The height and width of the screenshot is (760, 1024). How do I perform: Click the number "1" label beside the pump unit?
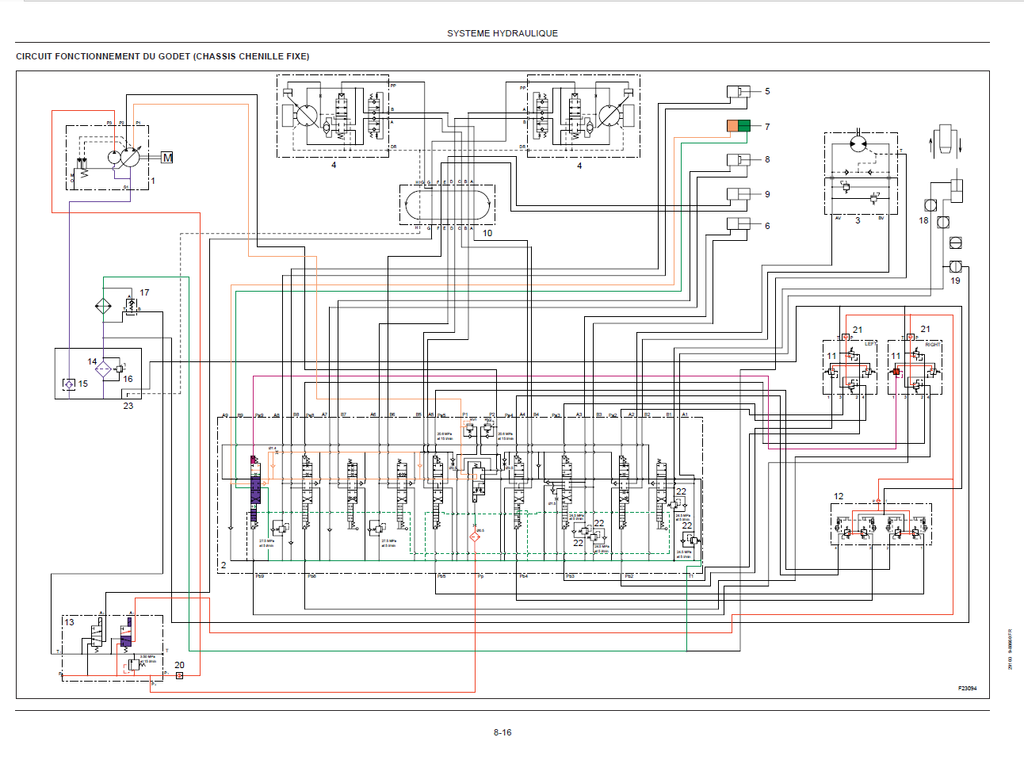153,181
